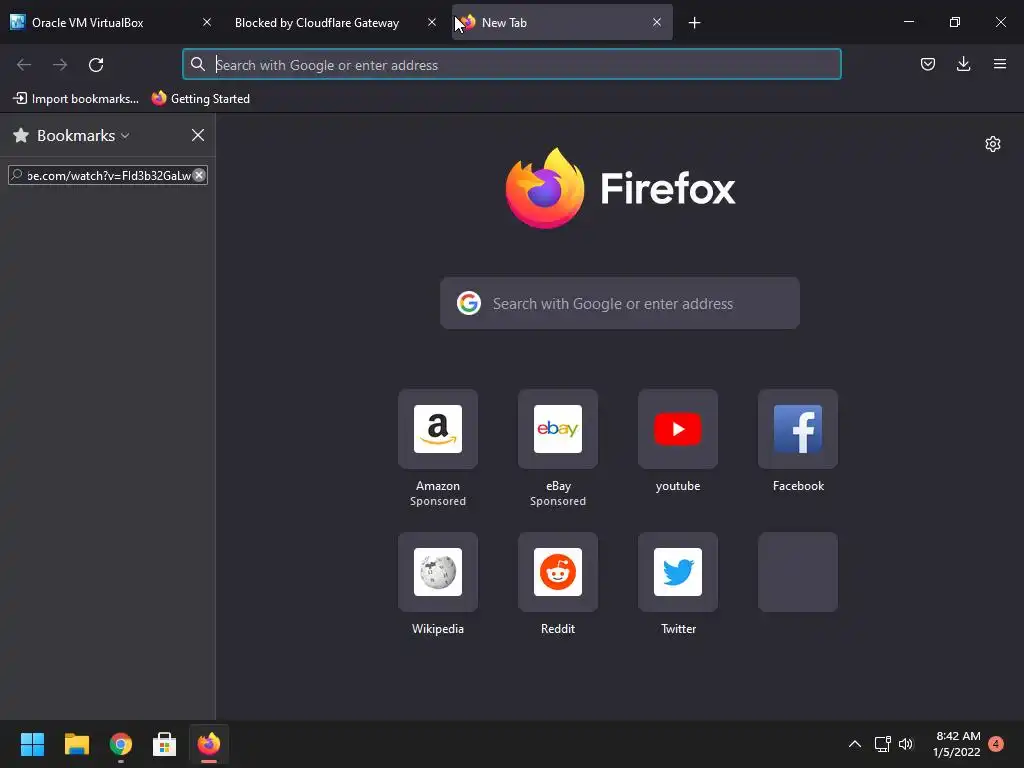Open notifications badge showing 4

(996, 744)
